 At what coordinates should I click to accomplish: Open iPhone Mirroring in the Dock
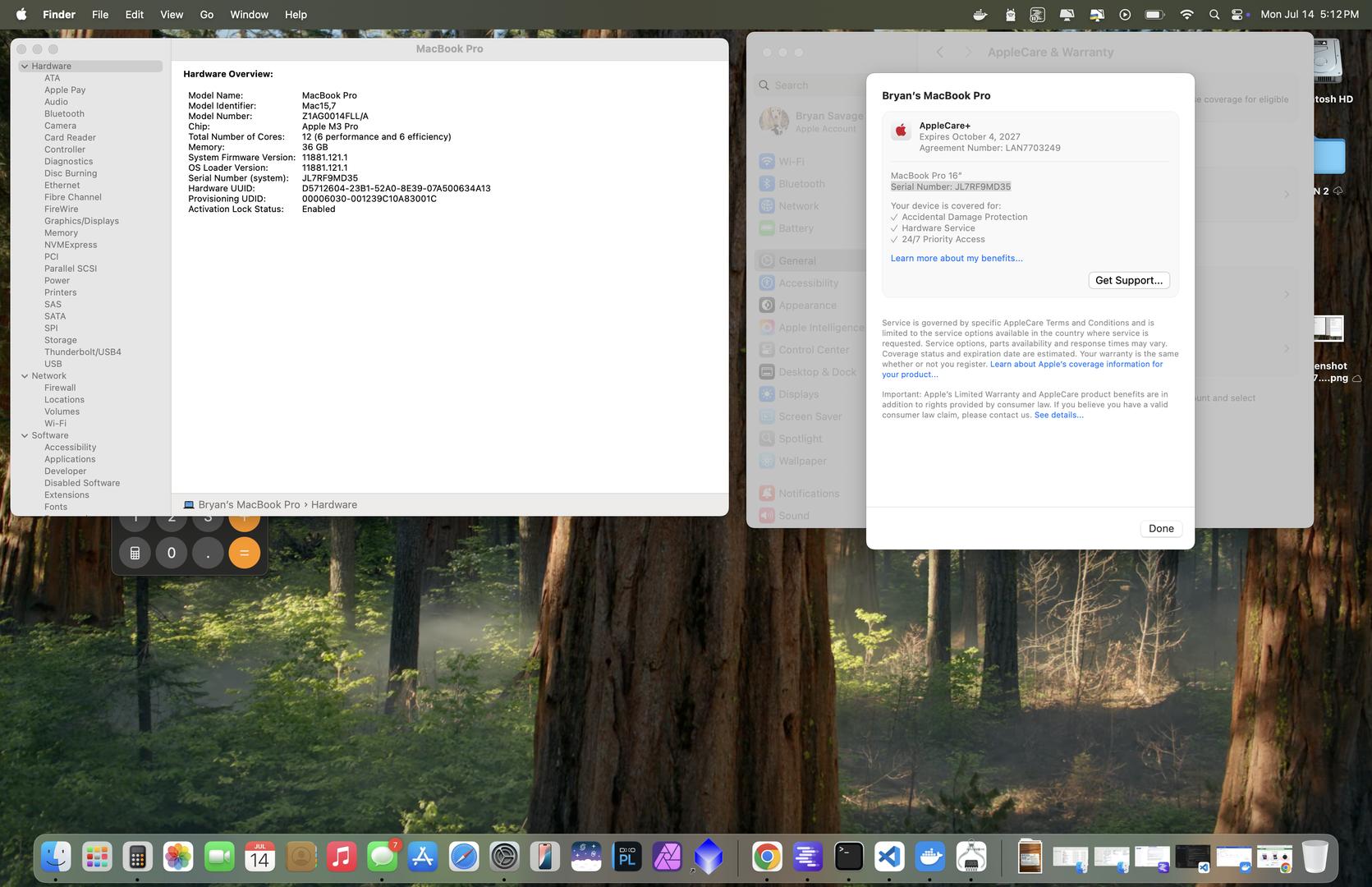(x=545, y=857)
